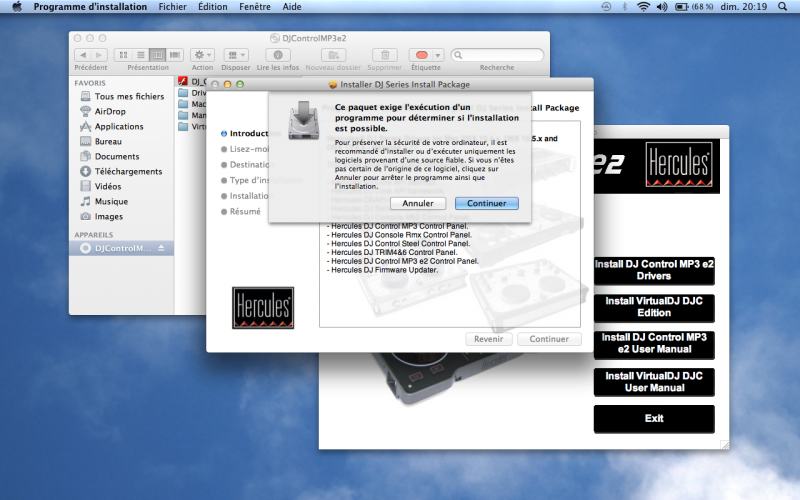The image size is (800, 500).
Task: Click Finder forward arrow
Action: coord(99,55)
